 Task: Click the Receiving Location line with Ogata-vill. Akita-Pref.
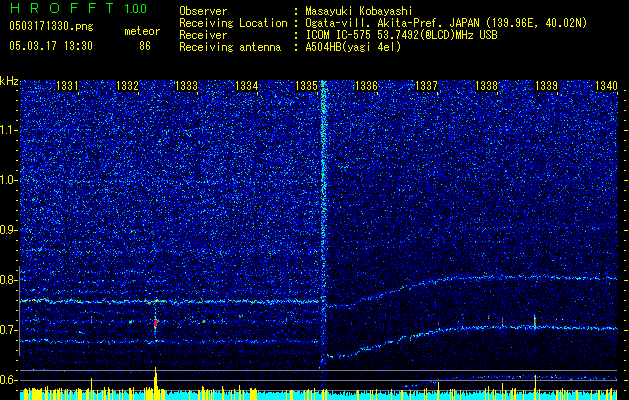(x=383, y=23)
